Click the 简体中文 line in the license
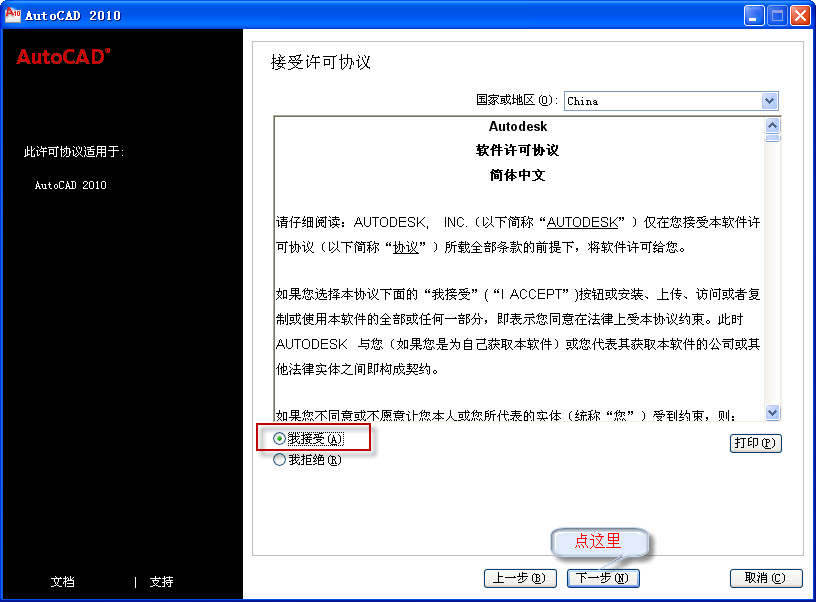 pos(518,175)
